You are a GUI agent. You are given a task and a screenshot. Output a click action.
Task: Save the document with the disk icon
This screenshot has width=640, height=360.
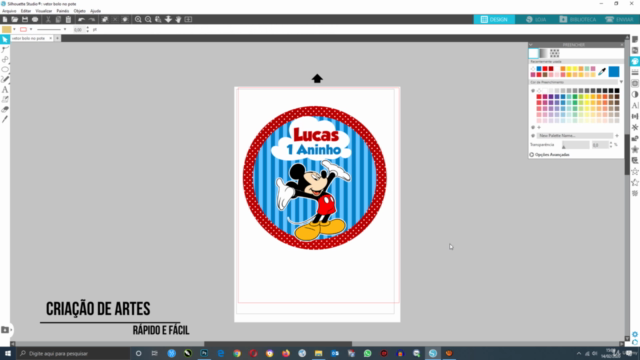(x=25, y=19)
